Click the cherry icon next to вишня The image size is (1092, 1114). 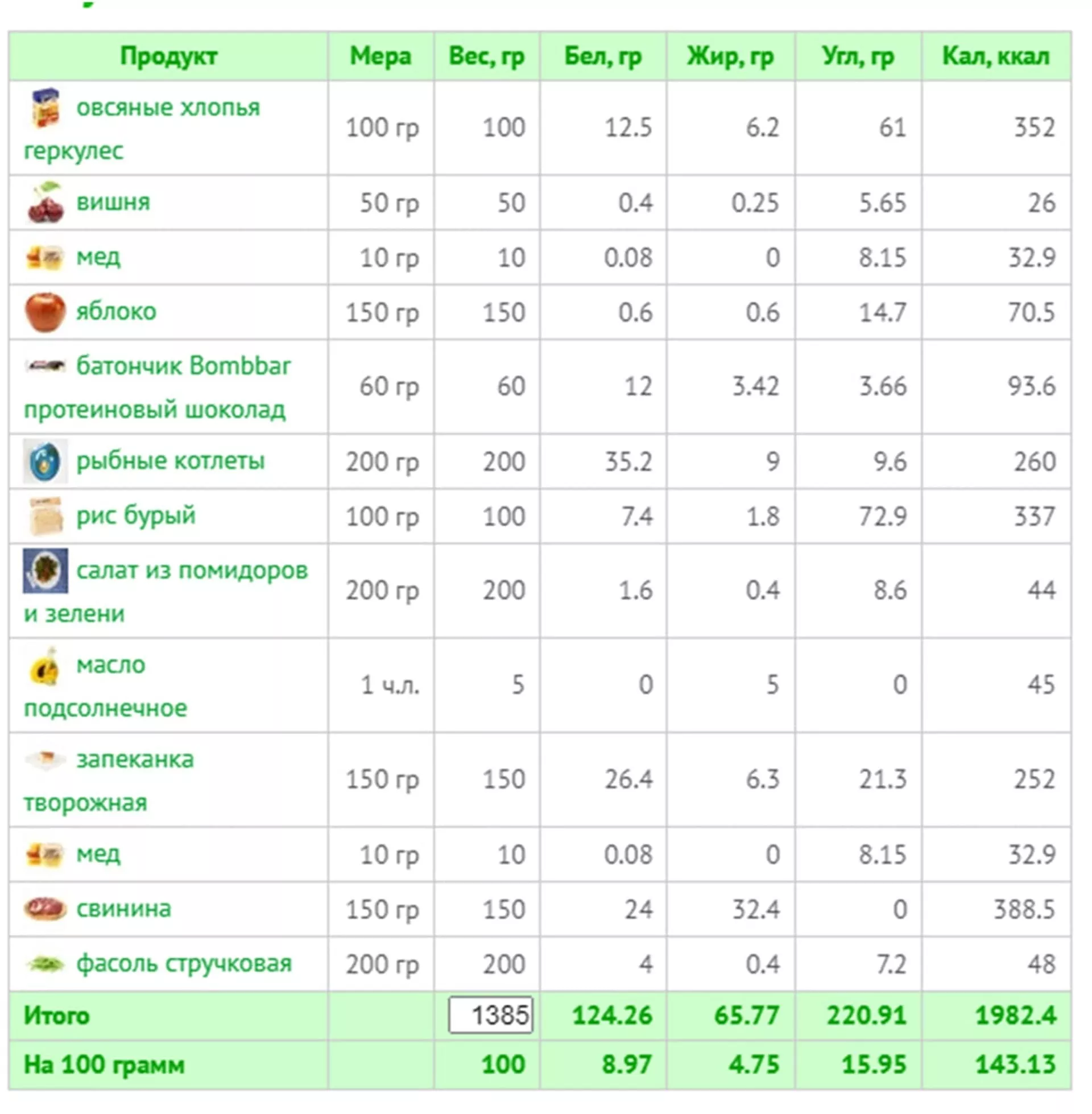pos(45,203)
